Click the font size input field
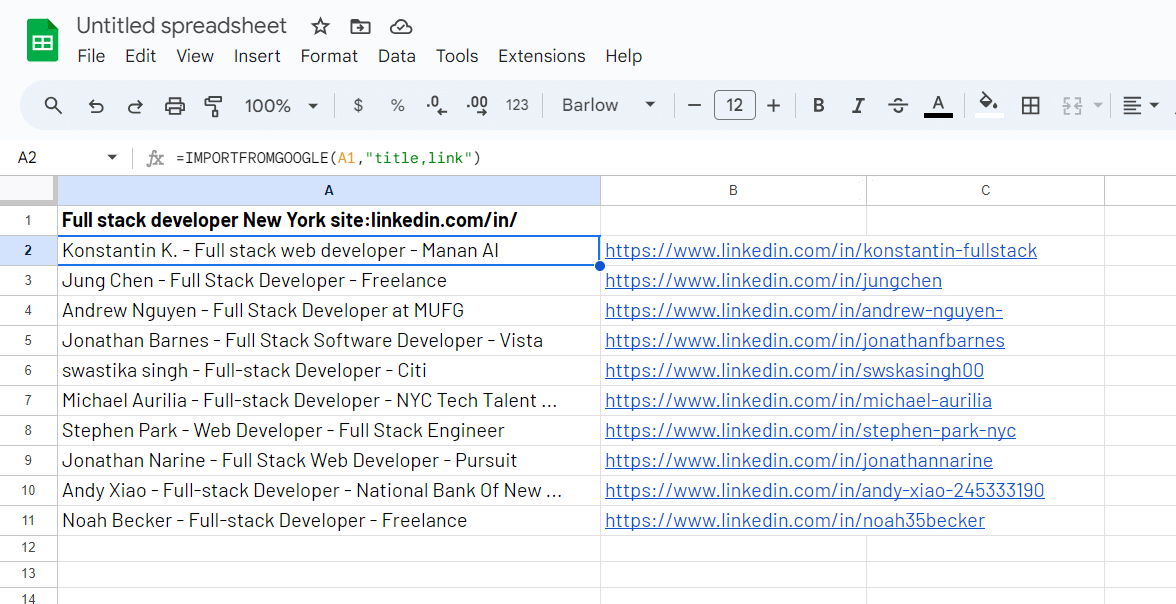1176x604 pixels. point(734,106)
